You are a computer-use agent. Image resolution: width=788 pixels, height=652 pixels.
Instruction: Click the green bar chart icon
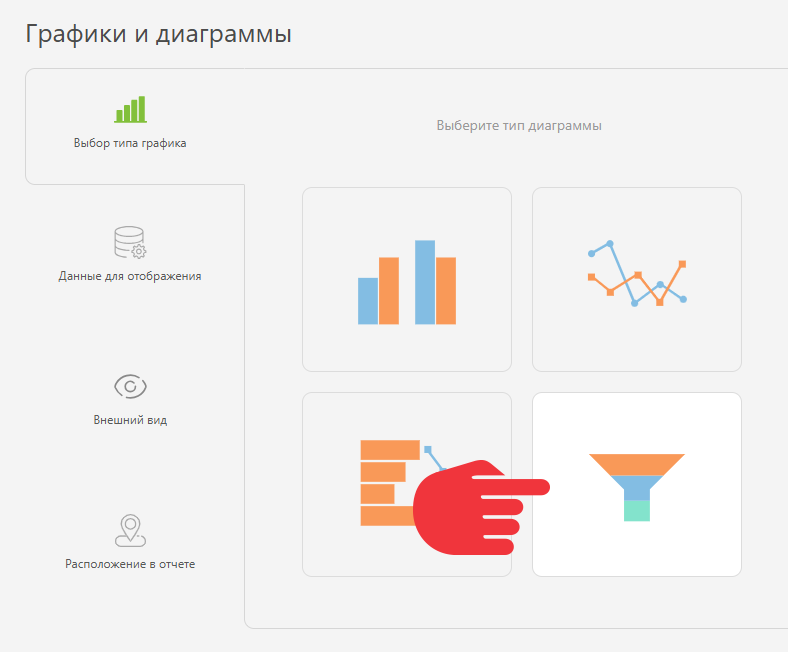point(130,109)
